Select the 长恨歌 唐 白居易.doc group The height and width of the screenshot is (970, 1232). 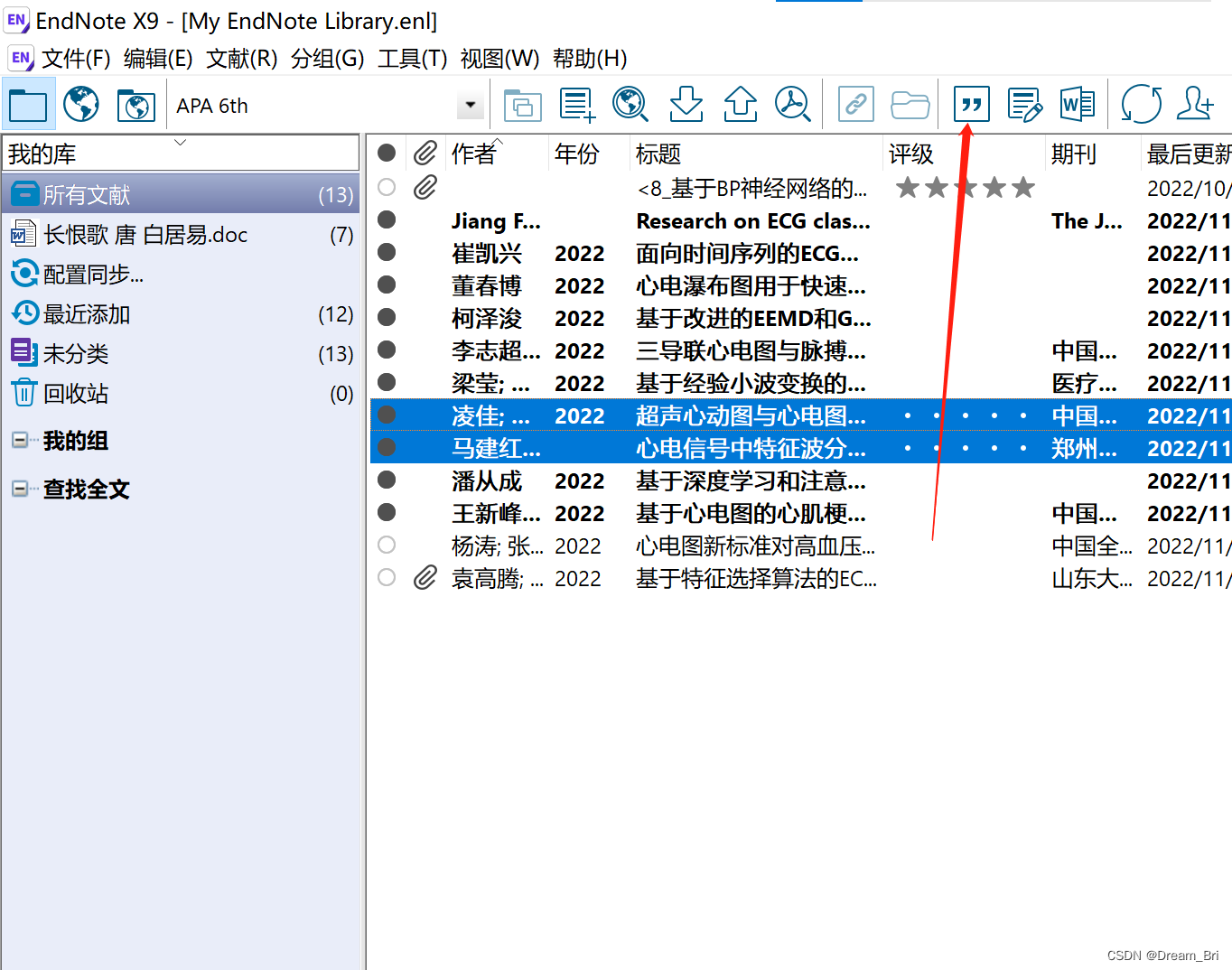pos(181,235)
